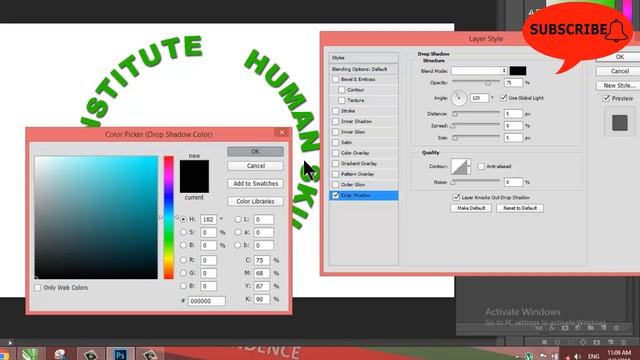640x360 pixels.
Task: Click the current color swatch
Action: click(x=194, y=185)
